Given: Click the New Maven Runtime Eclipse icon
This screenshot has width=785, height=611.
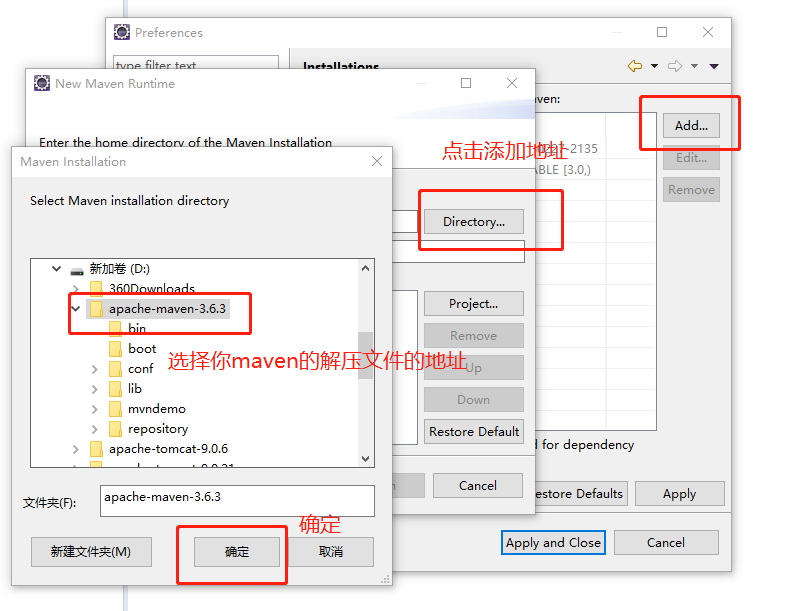Looking at the screenshot, I should 42,83.
